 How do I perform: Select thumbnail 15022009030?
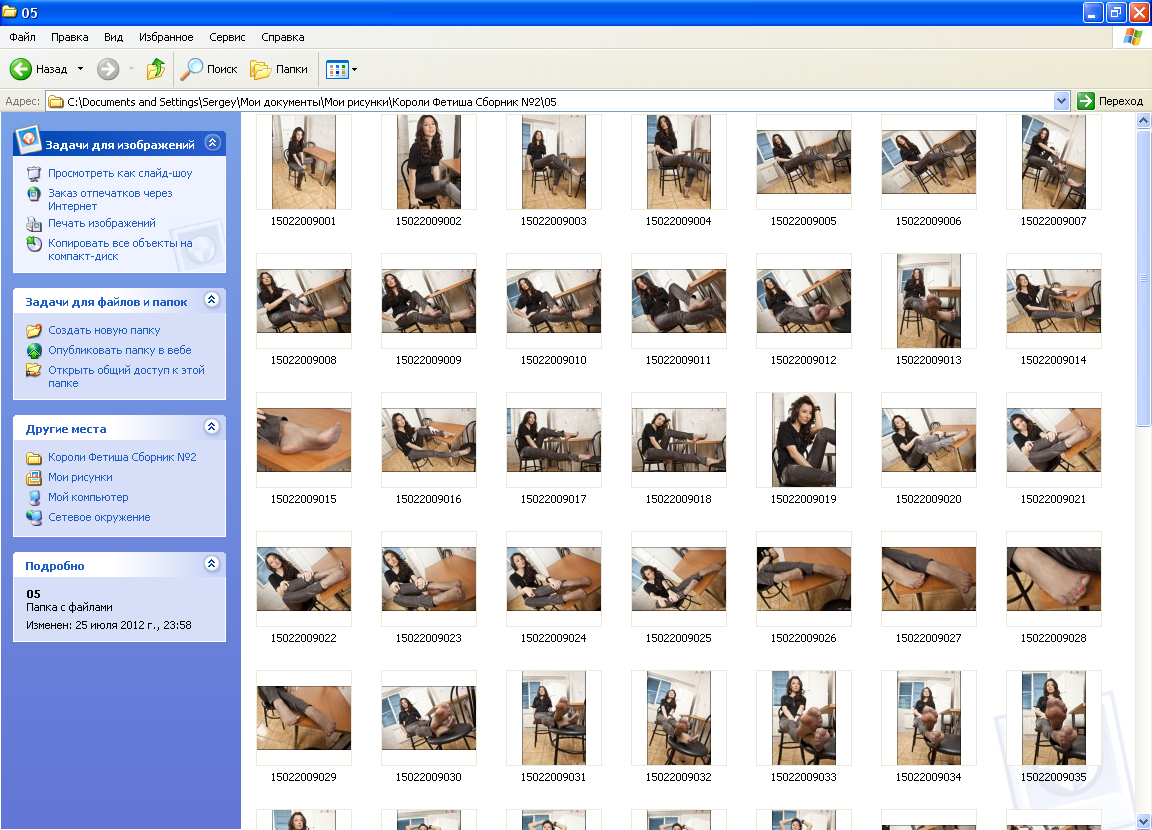click(429, 717)
